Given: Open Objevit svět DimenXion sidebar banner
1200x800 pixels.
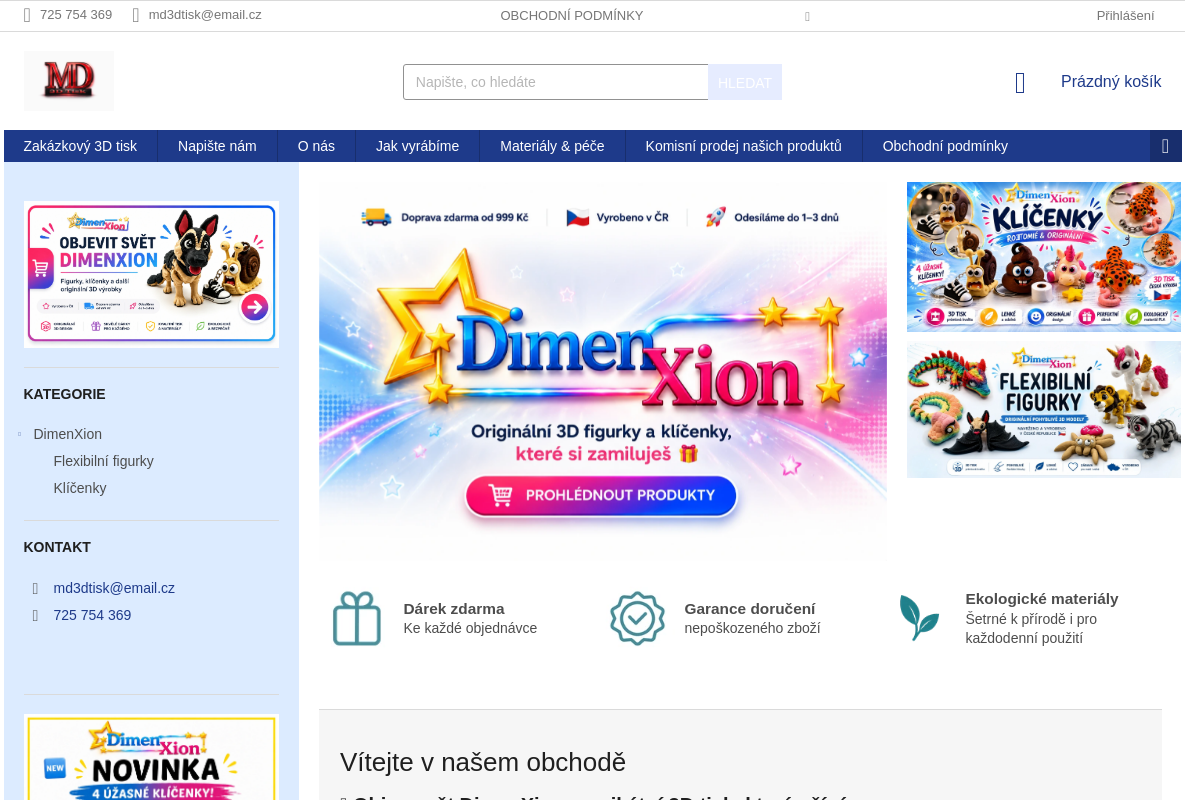Looking at the screenshot, I should pyautogui.click(x=151, y=274).
